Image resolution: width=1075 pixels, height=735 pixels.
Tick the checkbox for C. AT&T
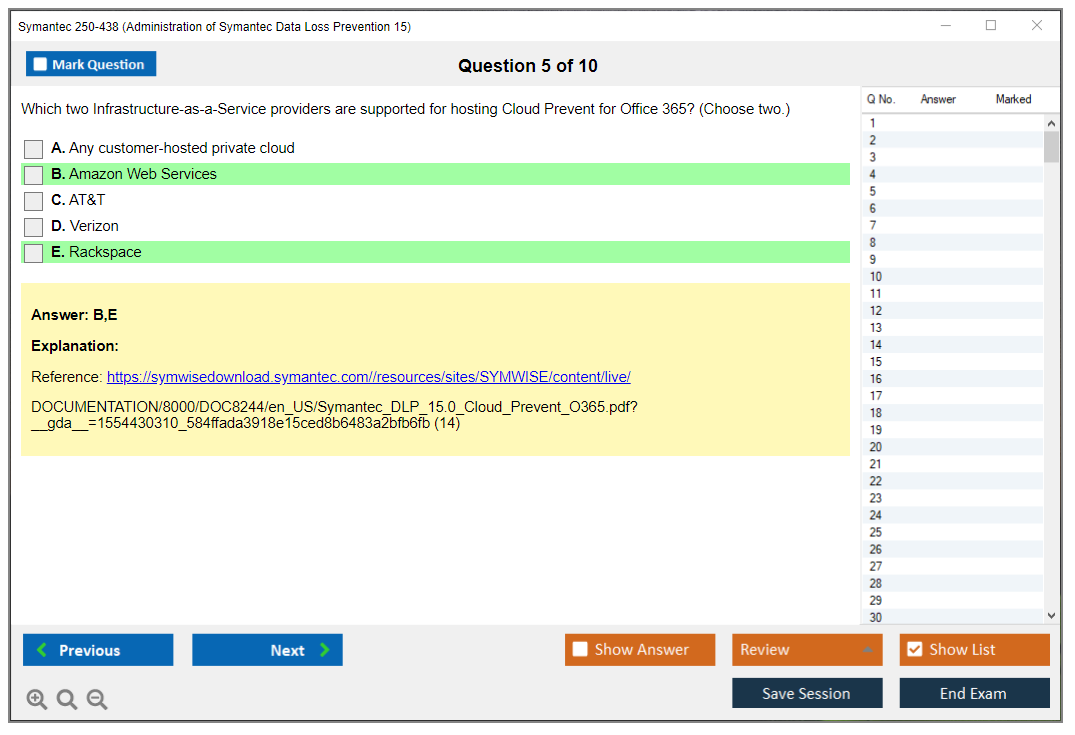pyautogui.click(x=34, y=201)
